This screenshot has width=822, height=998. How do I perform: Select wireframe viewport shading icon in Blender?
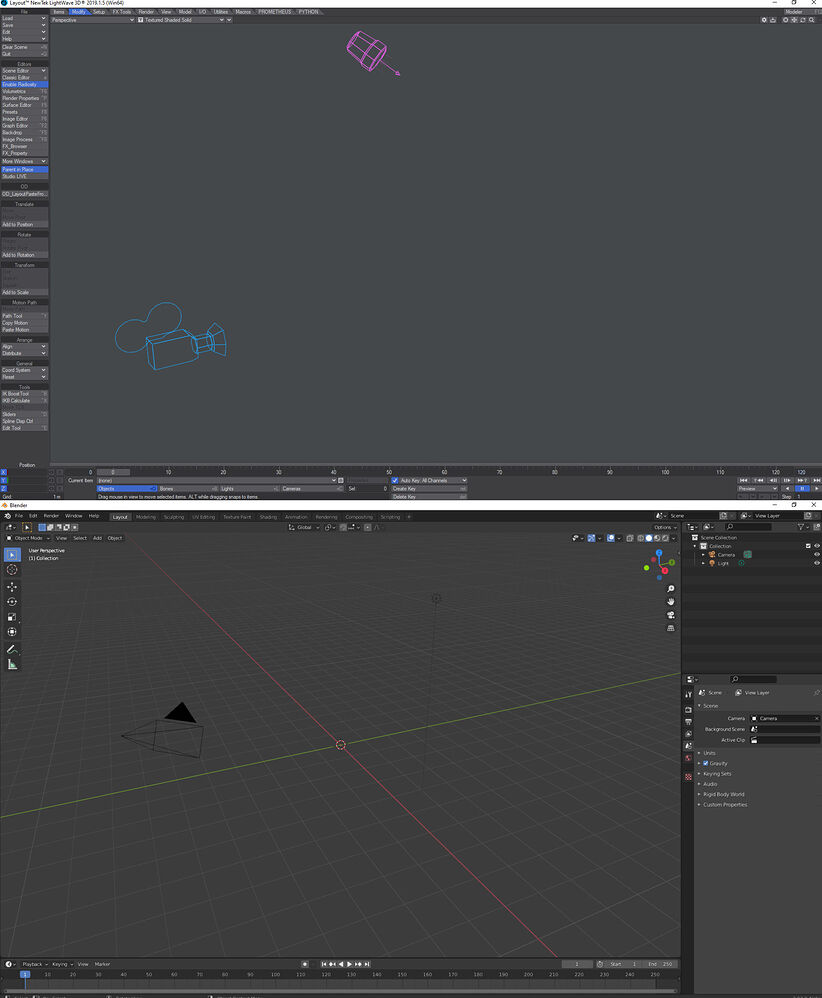641,538
